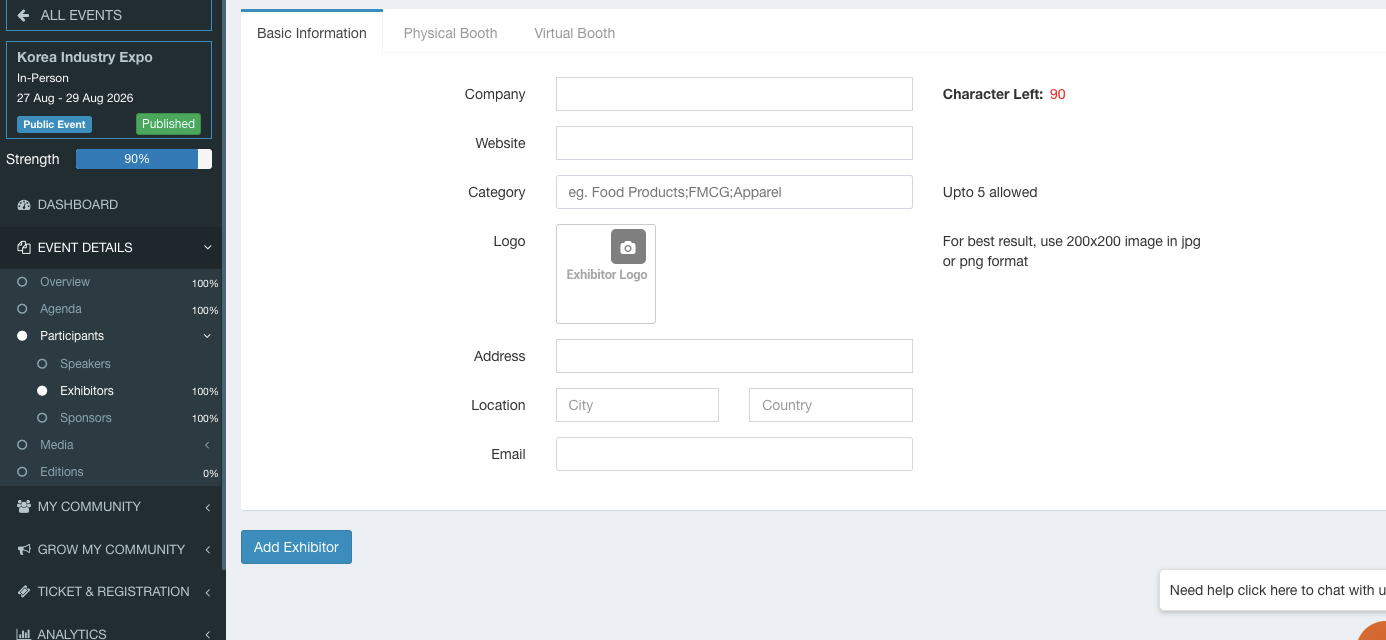The width and height of the screenshot is (1386, 640).
Task: Focus the Website input field
Action: pyautogui.click(x=734, y=143)
